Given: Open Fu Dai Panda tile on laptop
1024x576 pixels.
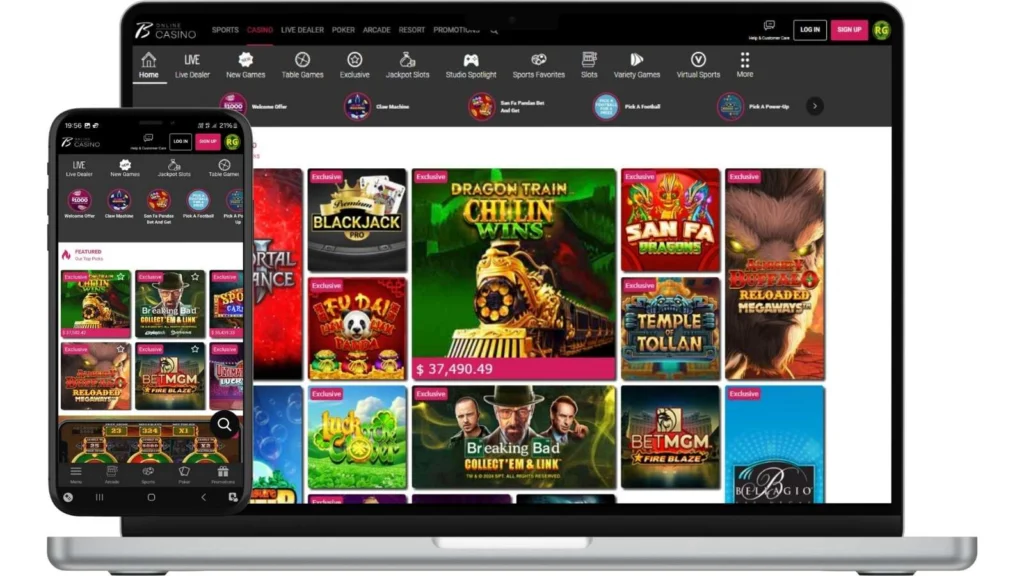Looking at the screenshot, I should (x=357, y=328).
